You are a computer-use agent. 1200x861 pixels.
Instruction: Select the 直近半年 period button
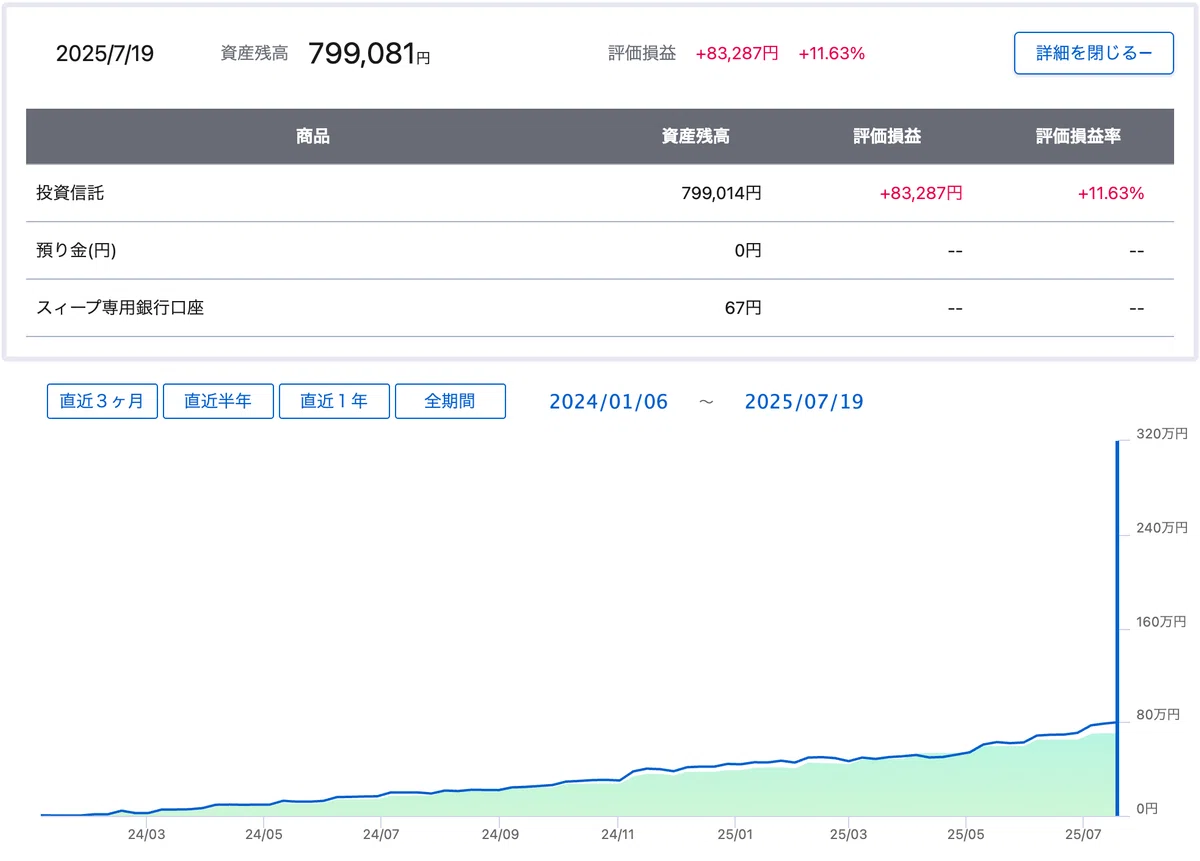coord(218,401)
